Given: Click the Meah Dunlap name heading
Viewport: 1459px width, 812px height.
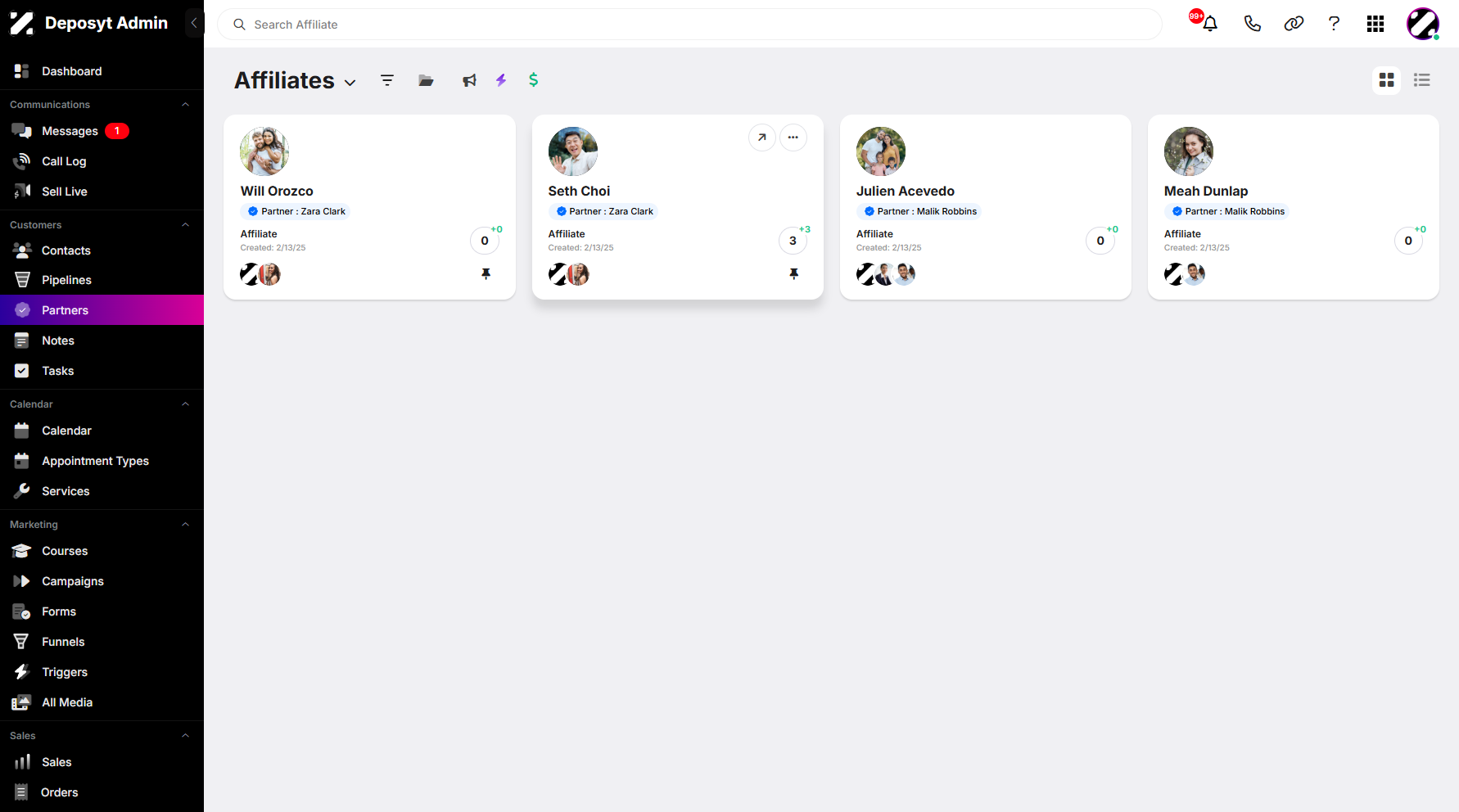Looking at the screenshot, I should tap(1206, 191).
